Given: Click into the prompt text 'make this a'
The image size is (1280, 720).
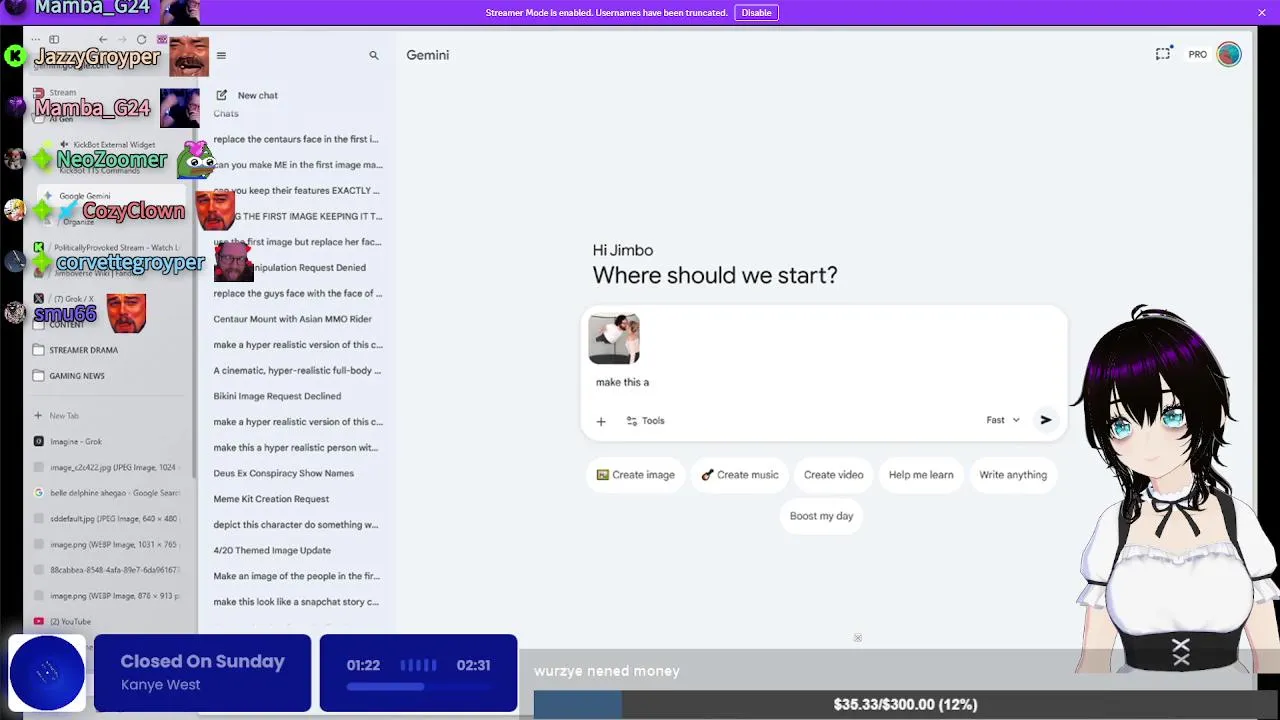Looking at the screenshot, I should pos(622,382).
